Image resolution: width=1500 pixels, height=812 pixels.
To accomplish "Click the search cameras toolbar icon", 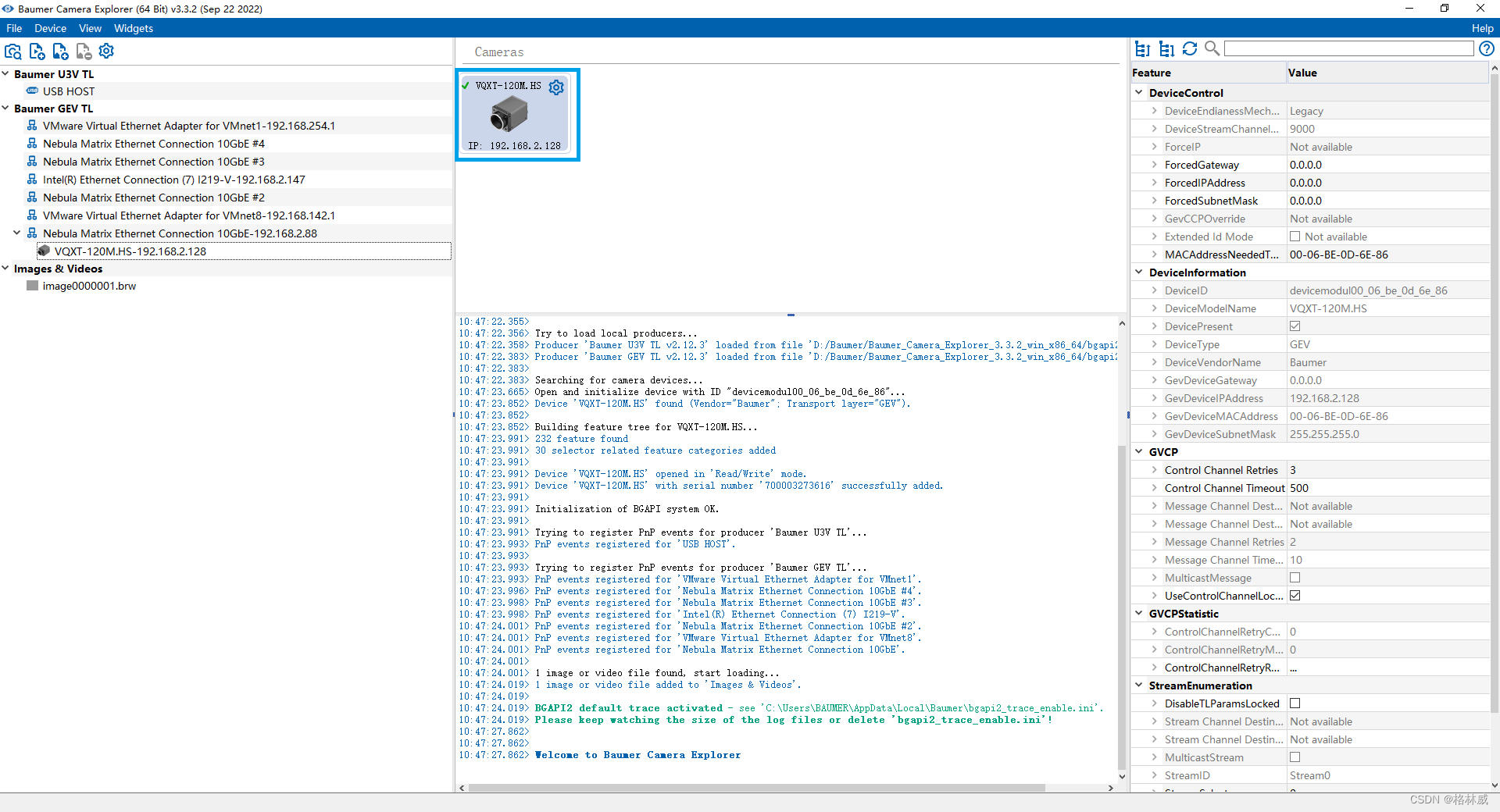I will (13, 52).
